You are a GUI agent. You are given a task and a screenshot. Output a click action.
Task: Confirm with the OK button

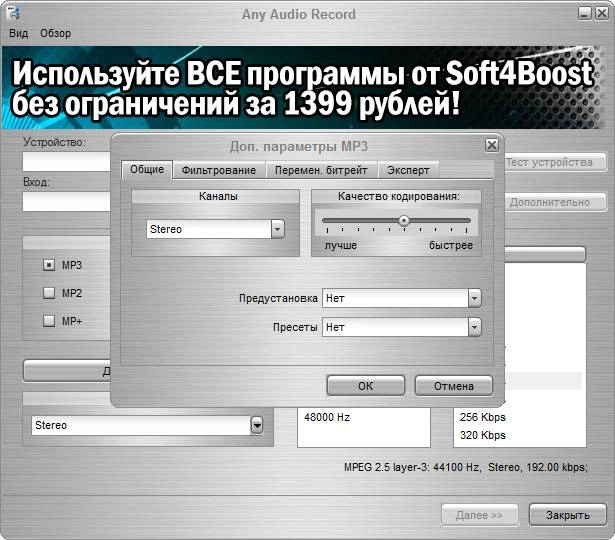coord(366,386)
